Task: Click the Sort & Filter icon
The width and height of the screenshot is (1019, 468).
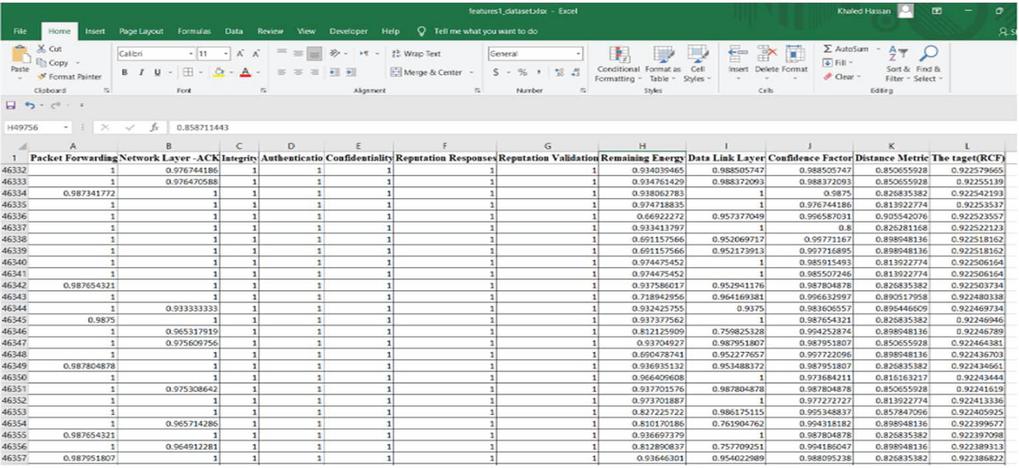Action: (896, 60)
